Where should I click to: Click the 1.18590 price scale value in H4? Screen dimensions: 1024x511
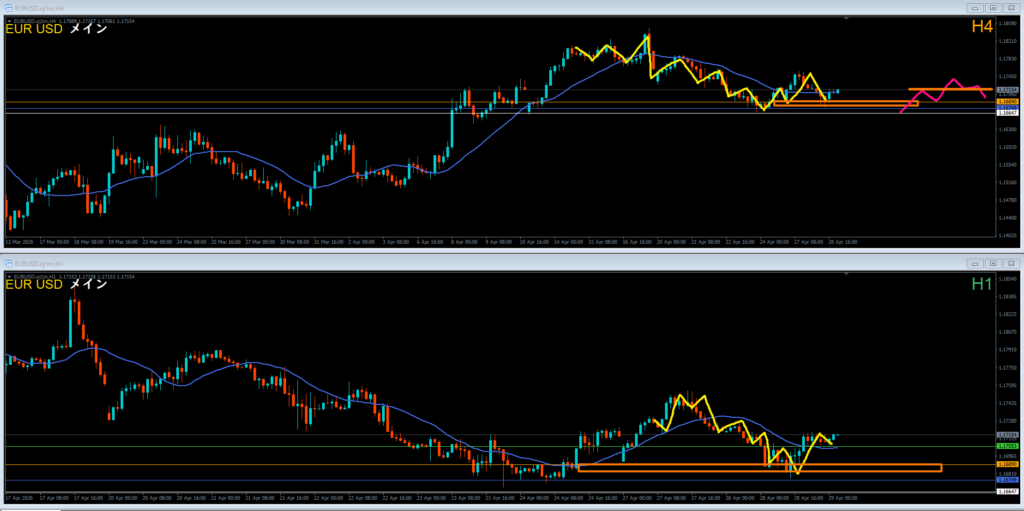[1006, 24]
